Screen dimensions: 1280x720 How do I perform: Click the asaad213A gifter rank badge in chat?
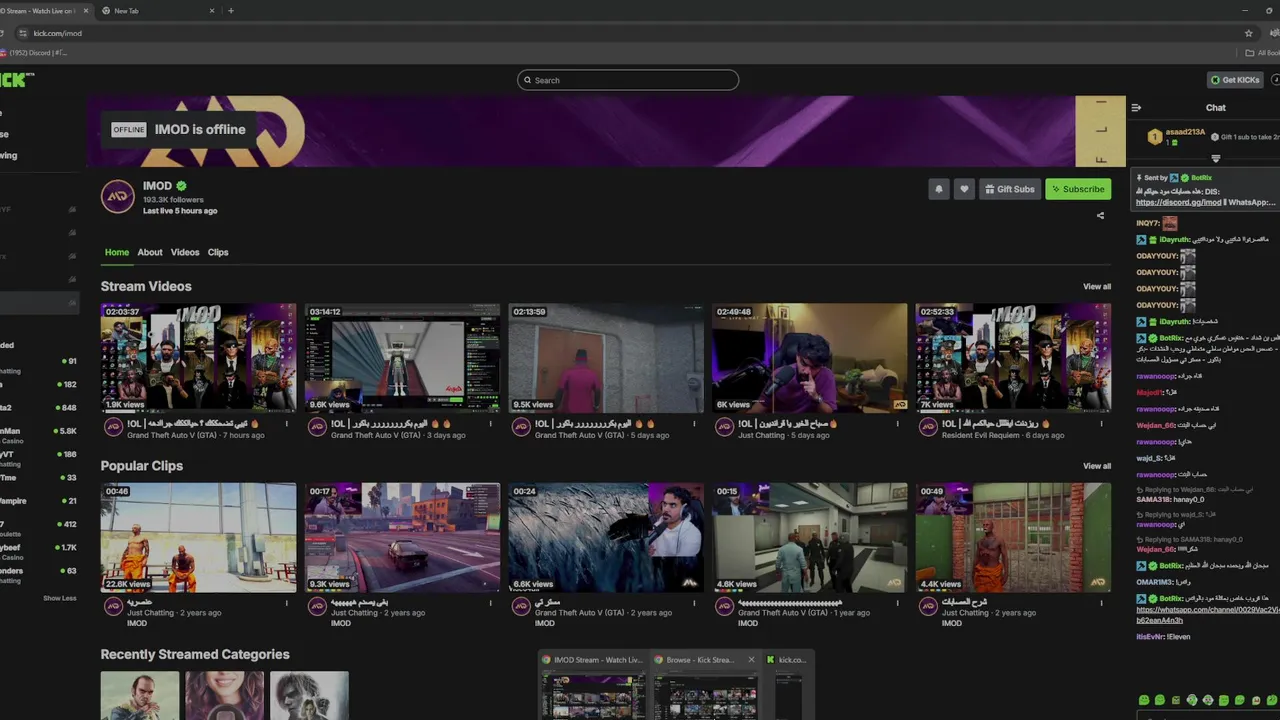[x=1154, y=137]
